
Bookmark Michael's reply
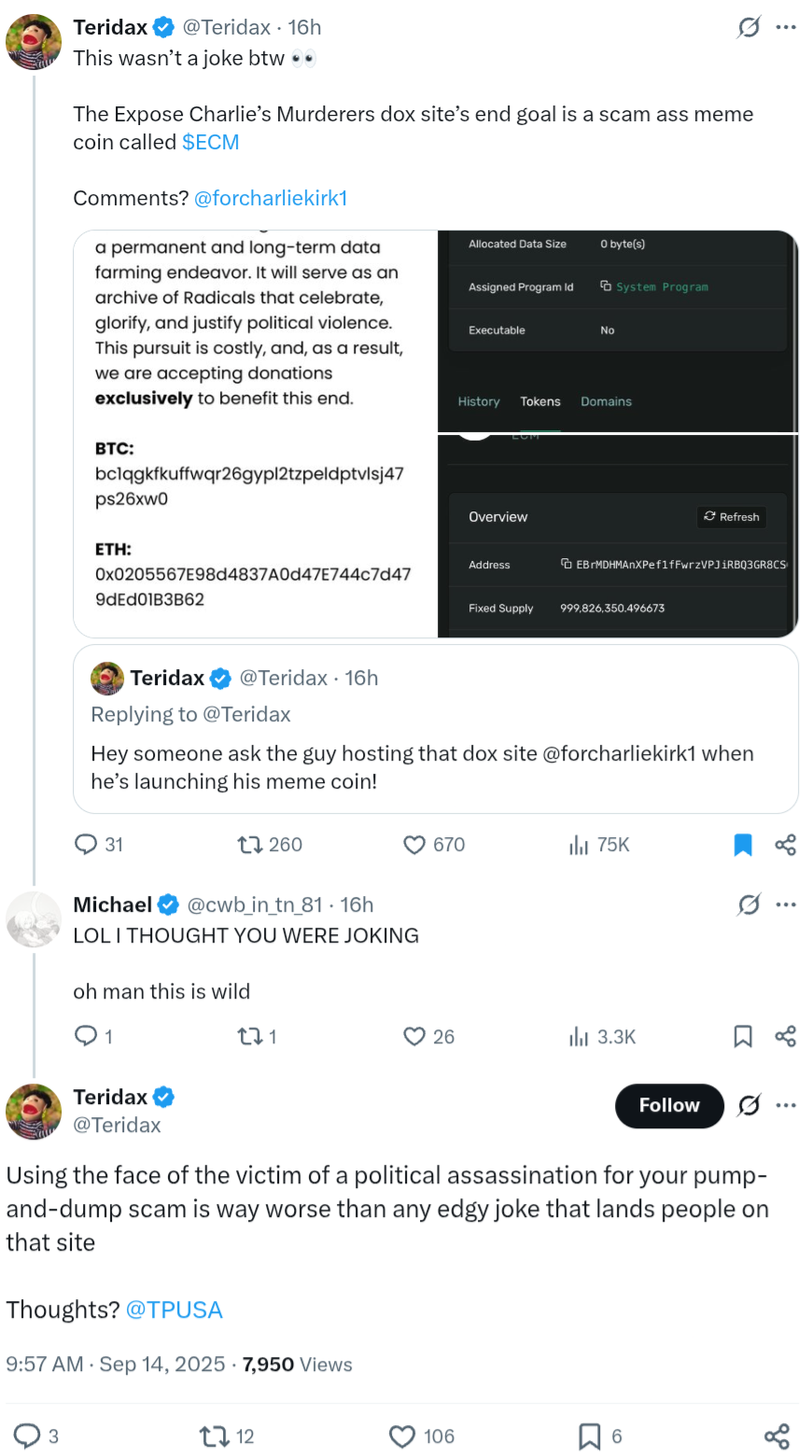(743, 1036)
